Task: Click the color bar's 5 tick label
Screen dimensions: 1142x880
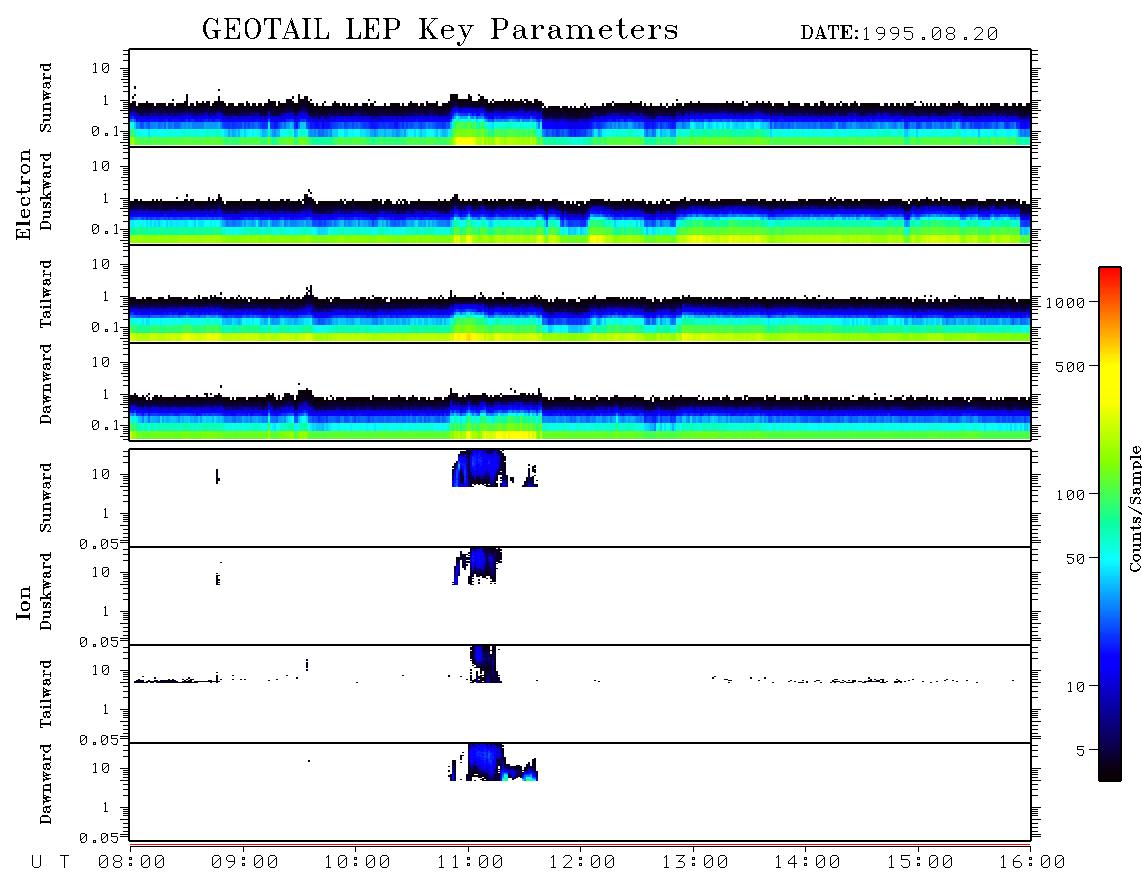Action: (1081, 751)
